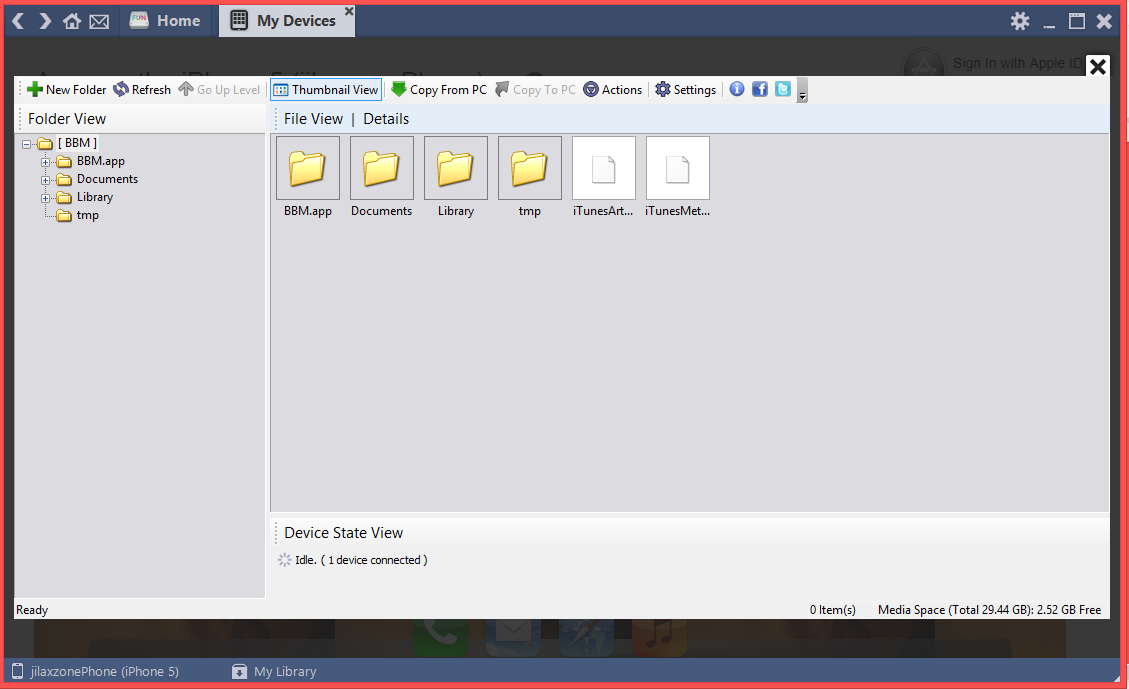
Task: Open the mail envelope icon
Action: [x=99, y=22]
